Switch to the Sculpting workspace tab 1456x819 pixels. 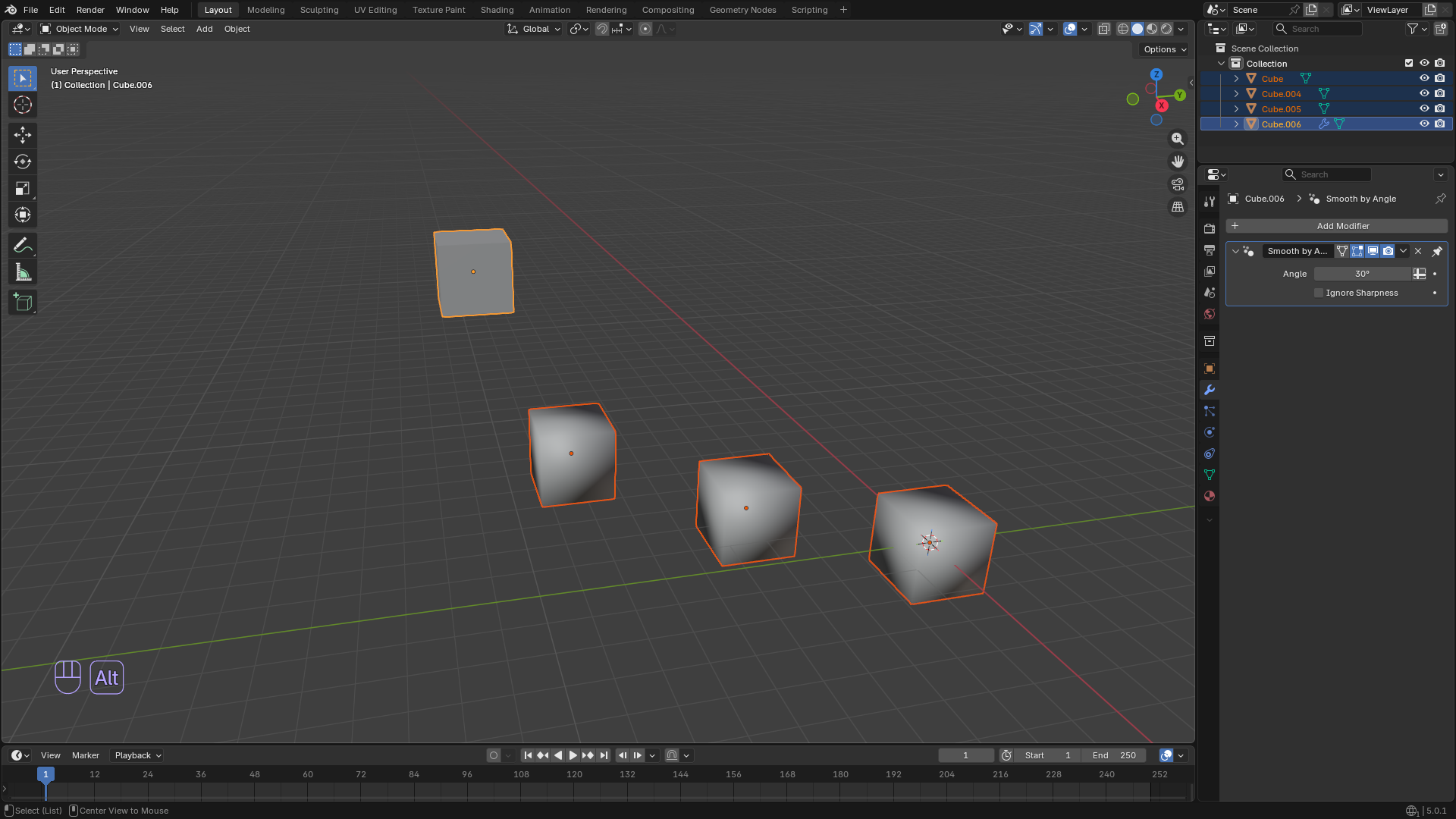pyautogui.click(x=319, y=10)
